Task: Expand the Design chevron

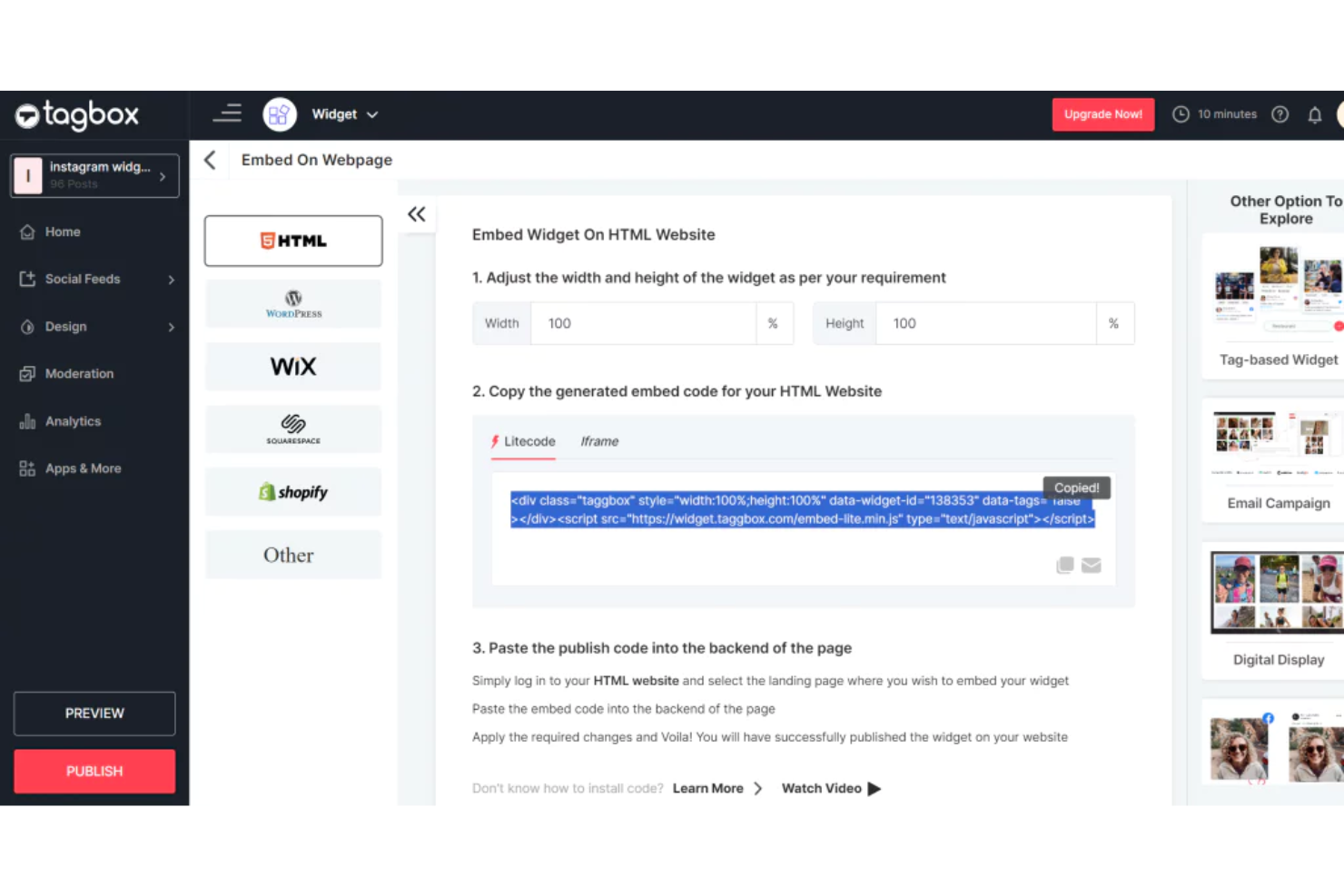Action: pyautogui.click(x=171, y=327)
